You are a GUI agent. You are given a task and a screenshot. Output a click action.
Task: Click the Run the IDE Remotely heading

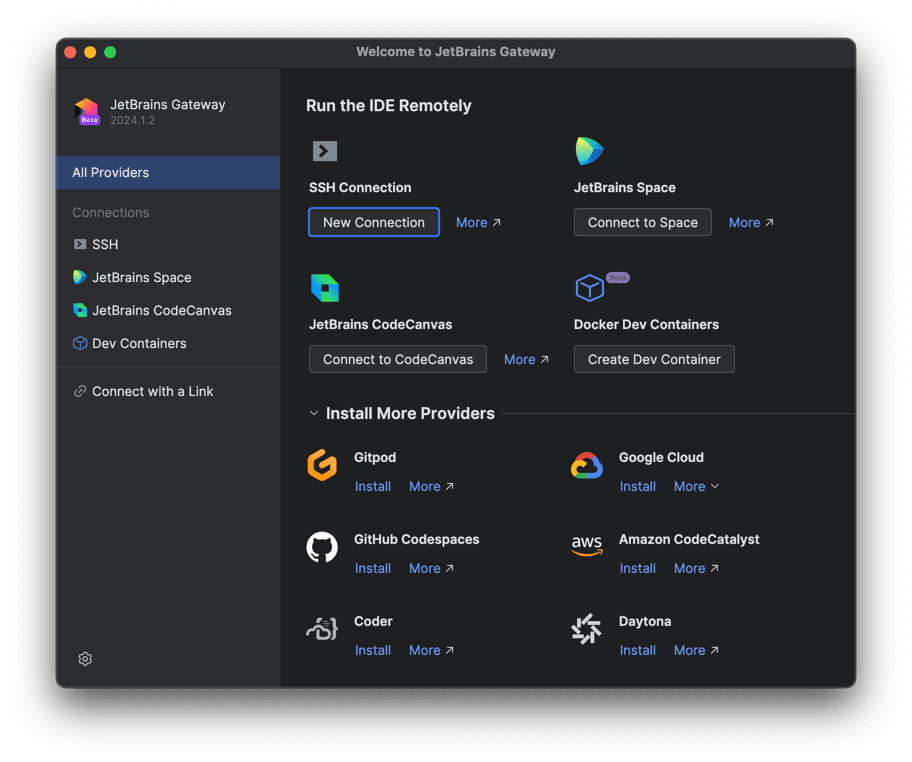[x=389, y=106]
